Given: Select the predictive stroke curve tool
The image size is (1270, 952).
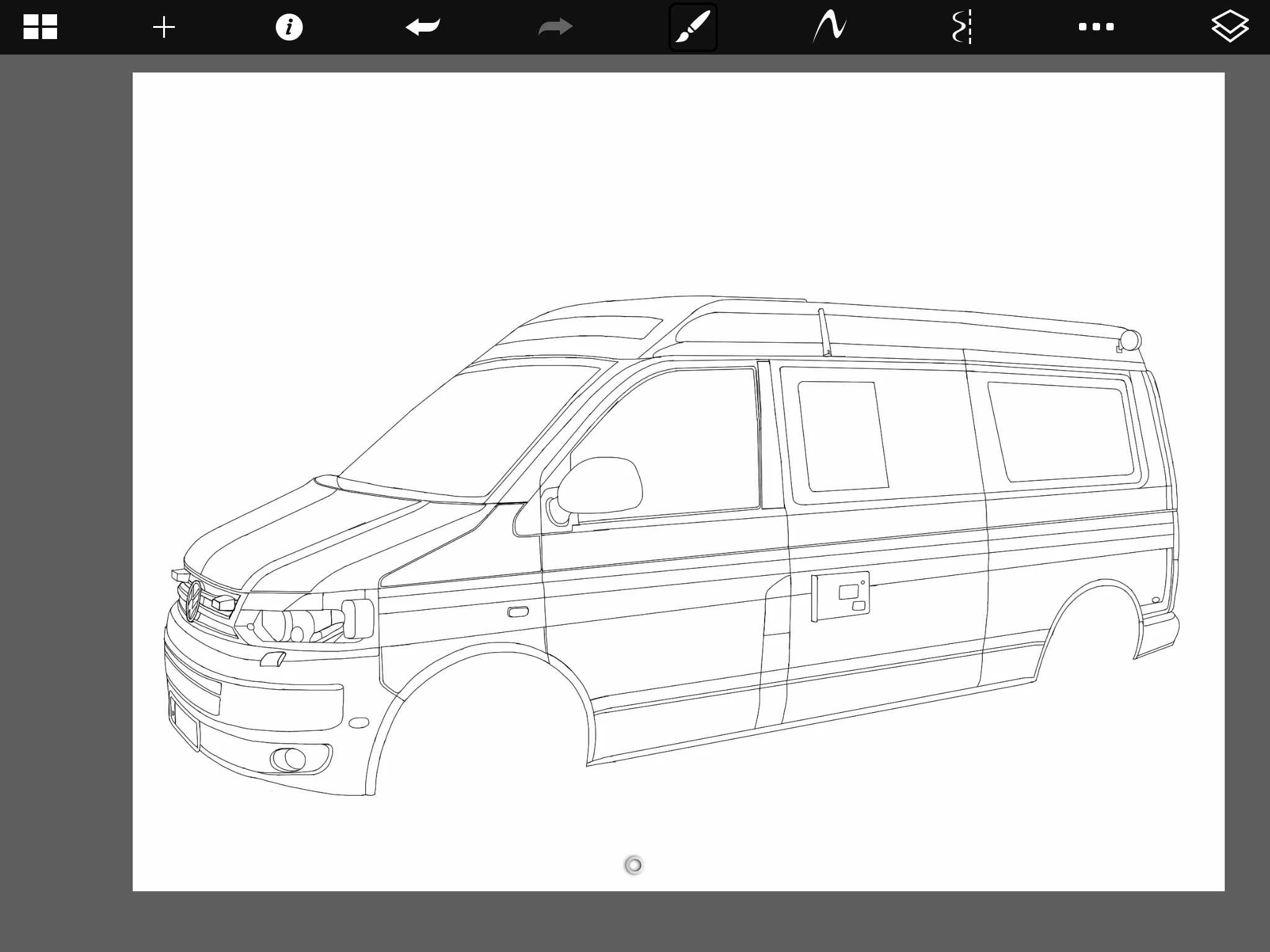Looking at the screenshot, I should (830, 27).
